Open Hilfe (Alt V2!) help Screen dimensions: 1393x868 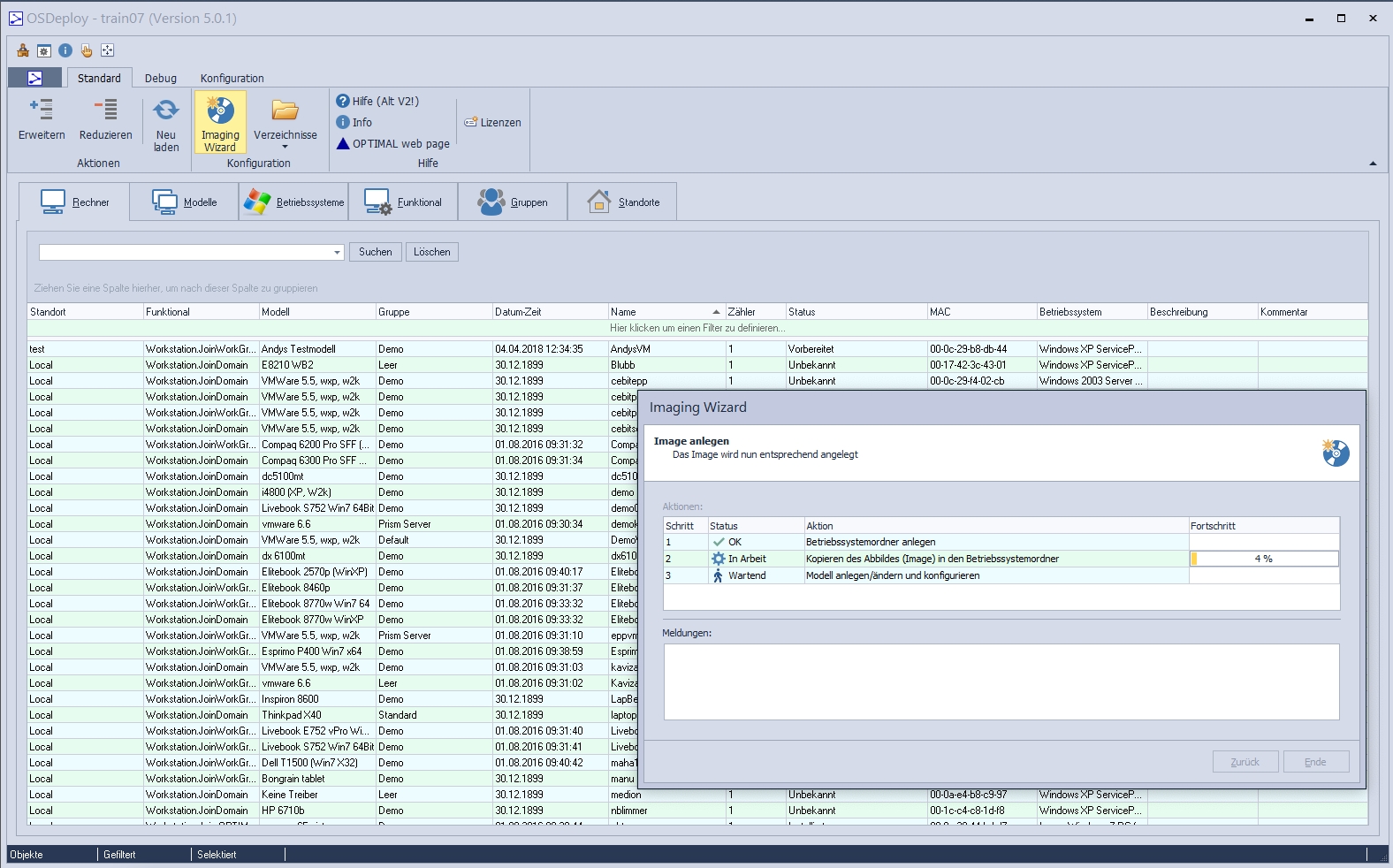[377, 101]
